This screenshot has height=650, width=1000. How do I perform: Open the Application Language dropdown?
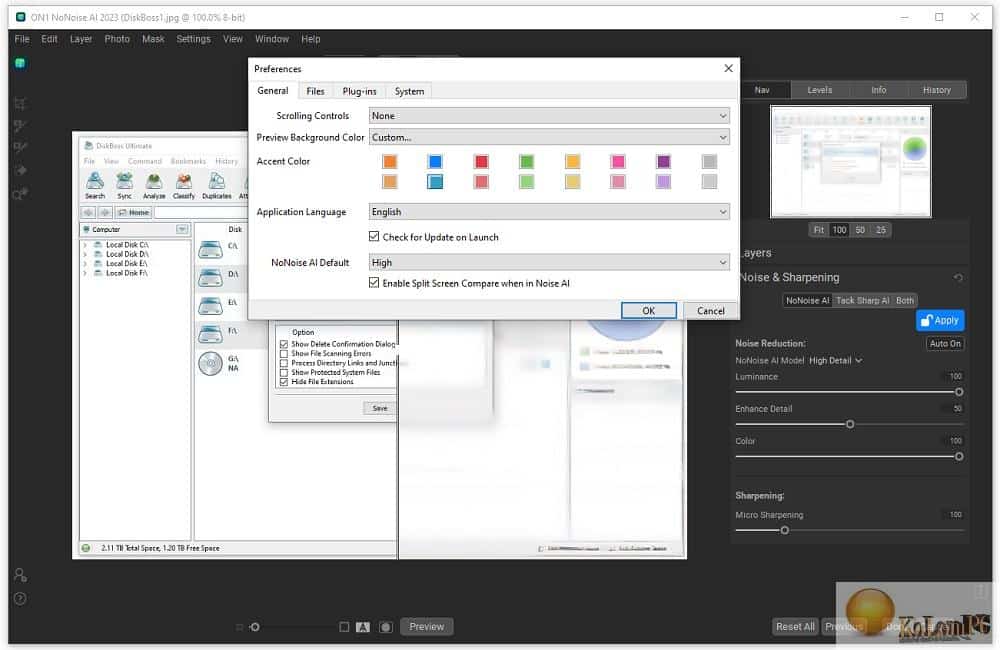click(x=549, y=212)
